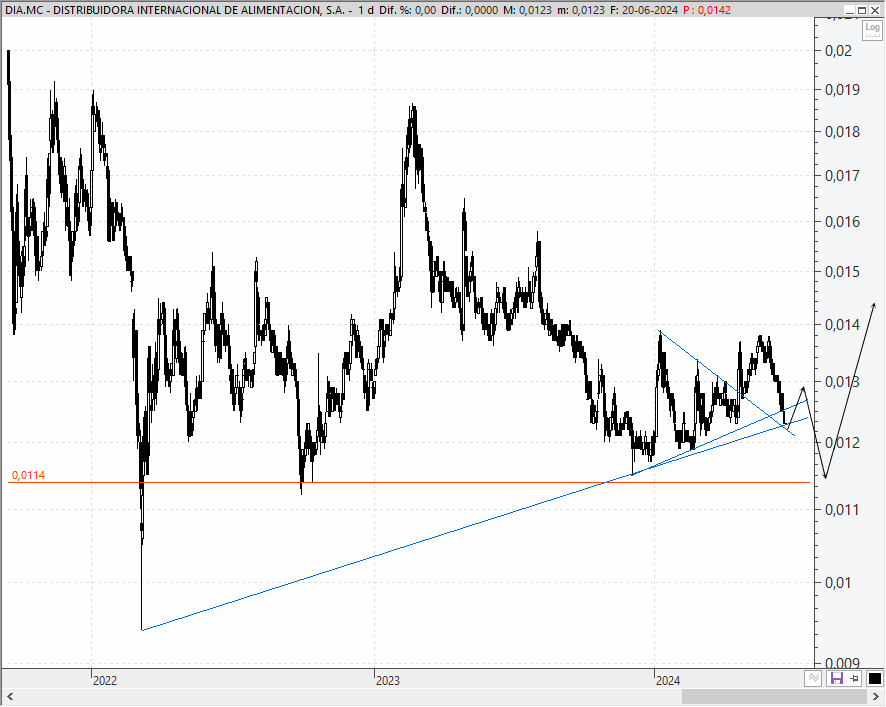
Task: Click the double chevron expand icon
Action: (x=813, y=678)
